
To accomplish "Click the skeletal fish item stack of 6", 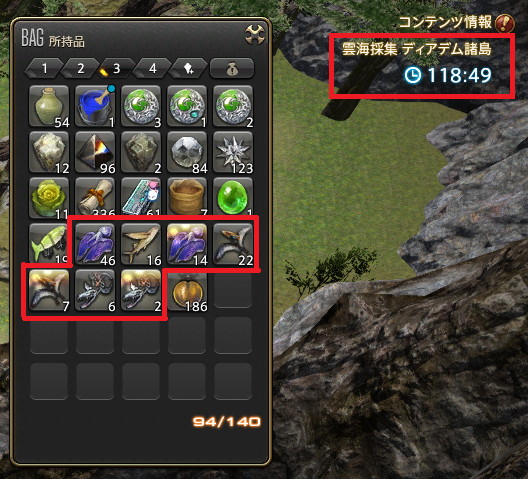I will point(95,290).
